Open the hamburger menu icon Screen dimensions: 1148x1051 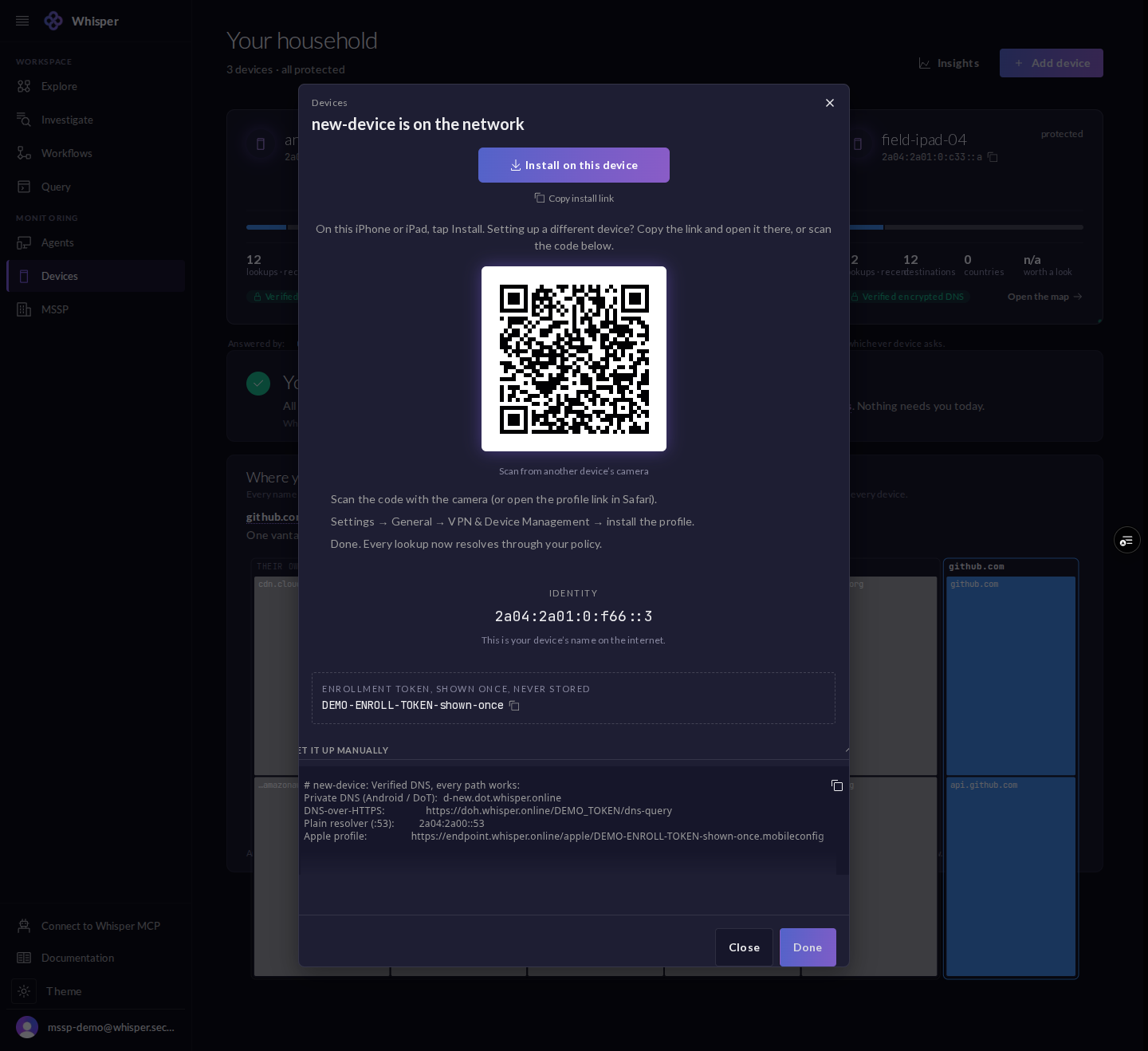click(22, 21)
